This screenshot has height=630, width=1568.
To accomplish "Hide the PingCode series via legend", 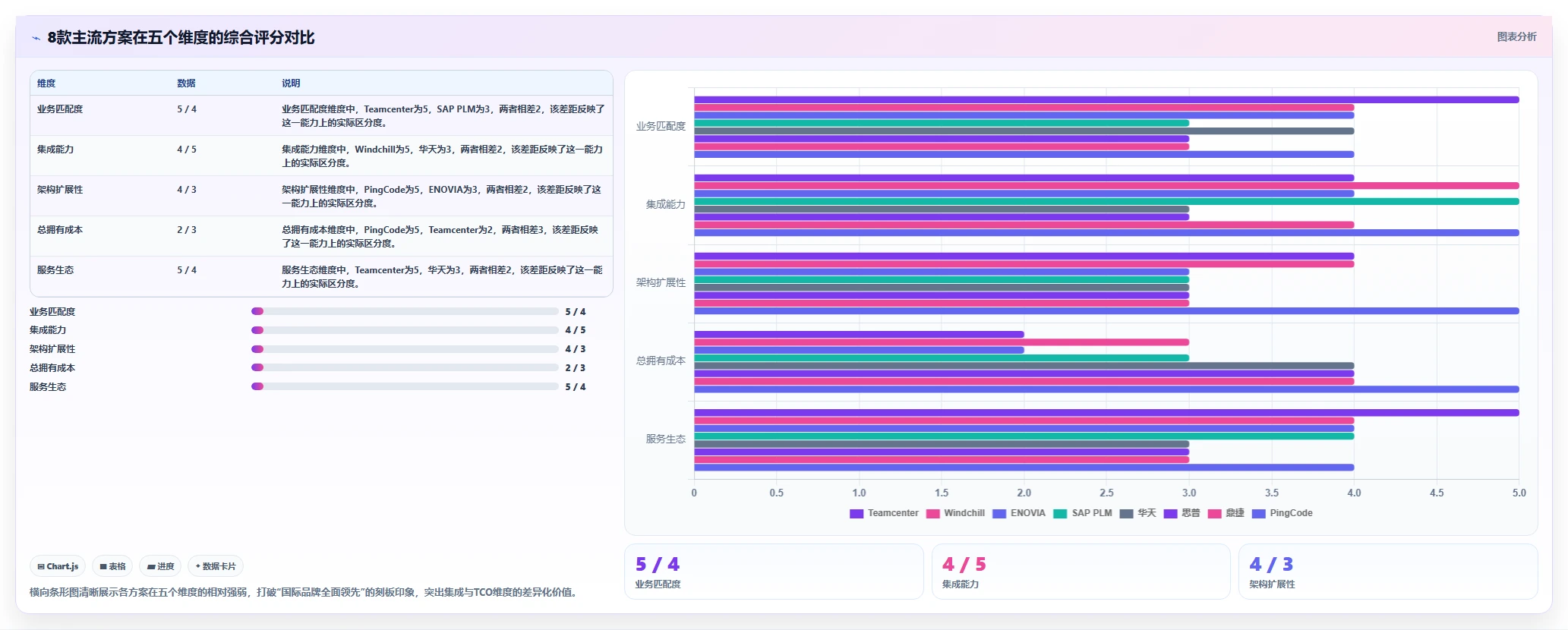I will click(x=1282, y=513).
